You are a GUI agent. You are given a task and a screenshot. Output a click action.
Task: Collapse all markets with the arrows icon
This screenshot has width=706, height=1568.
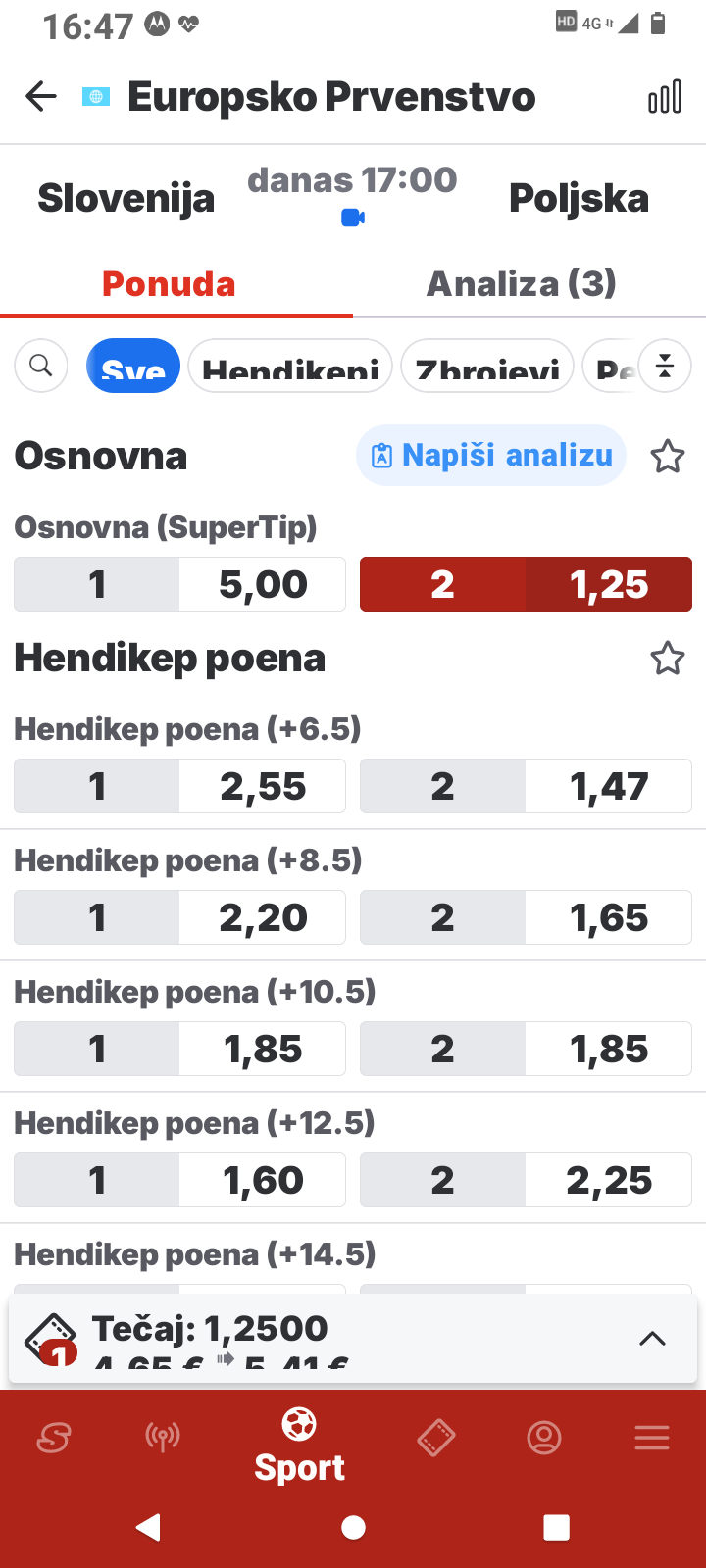(665, 366)
